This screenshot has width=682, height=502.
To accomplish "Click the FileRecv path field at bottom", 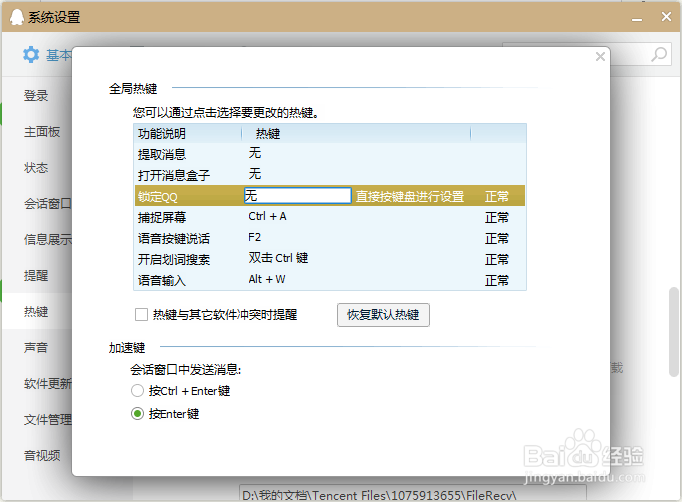I will [412, 494].
